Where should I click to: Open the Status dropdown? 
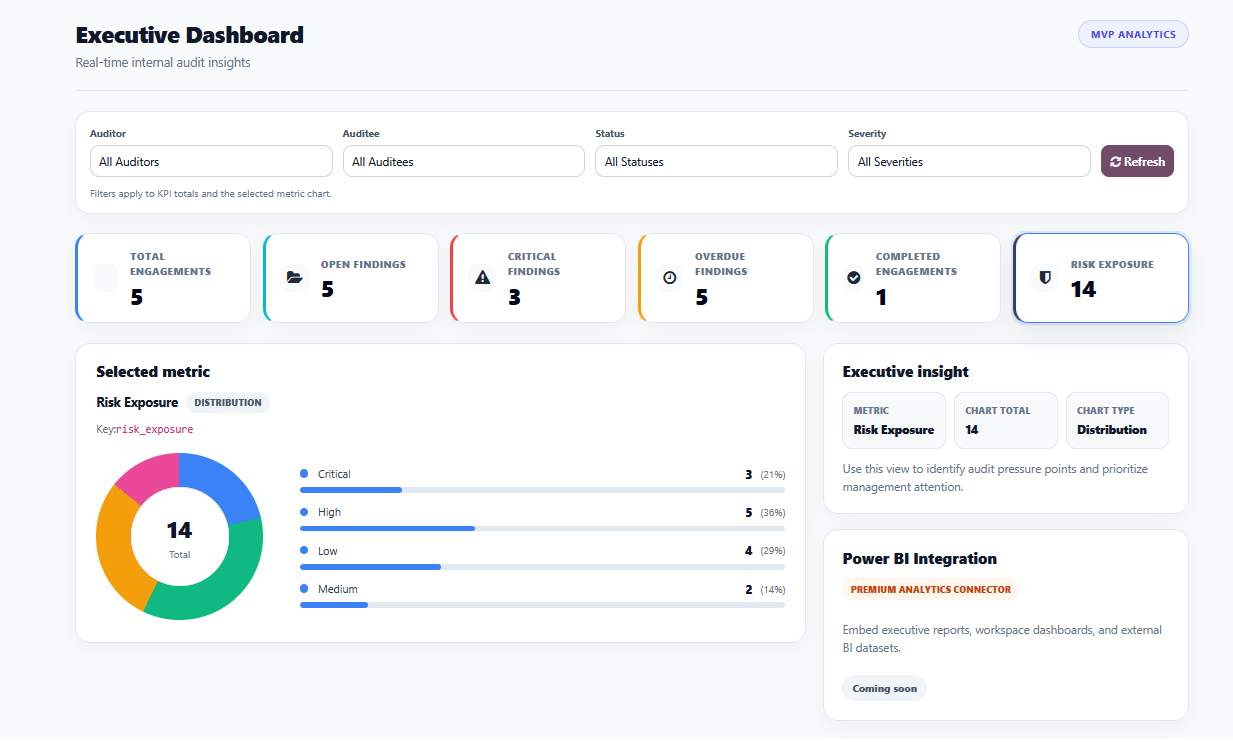coord(716,161)
